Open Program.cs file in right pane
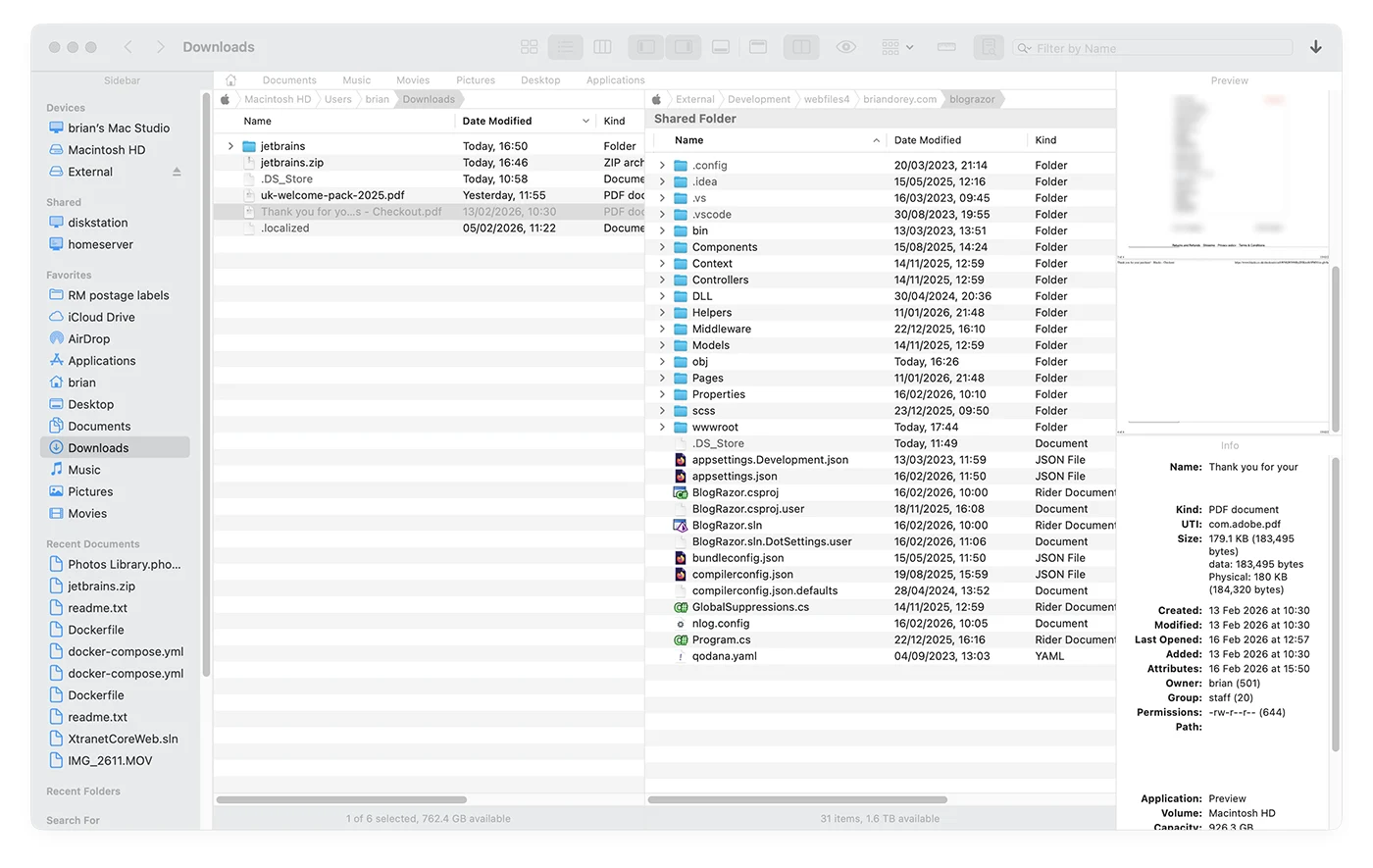This screenshot has width=1373, height=868. click(721, 640)
